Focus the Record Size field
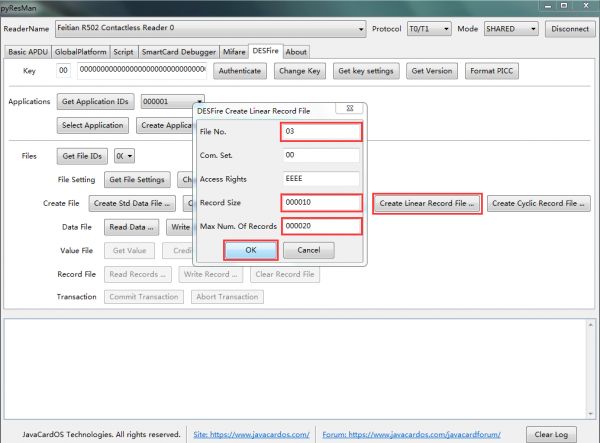 [321, 203]
